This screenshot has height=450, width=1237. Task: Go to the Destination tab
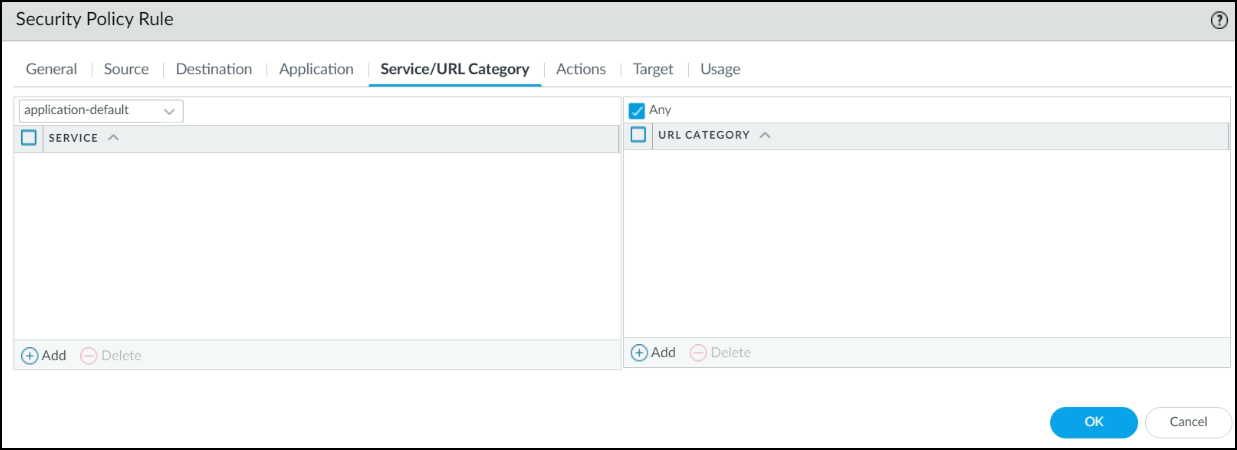point(214,69)
